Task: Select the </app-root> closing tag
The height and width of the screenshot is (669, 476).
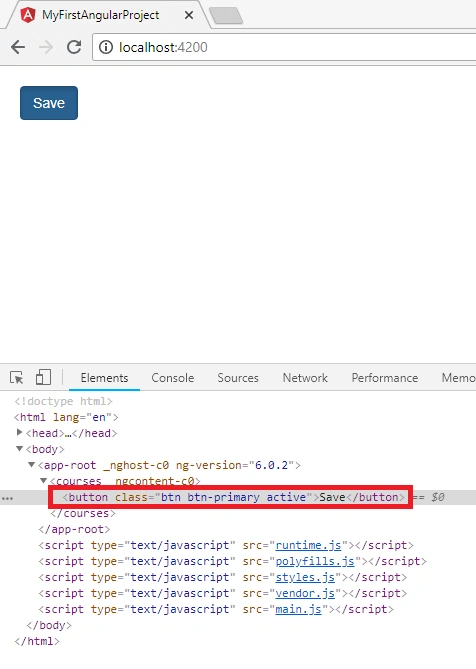Action: (x=74, y=529)
